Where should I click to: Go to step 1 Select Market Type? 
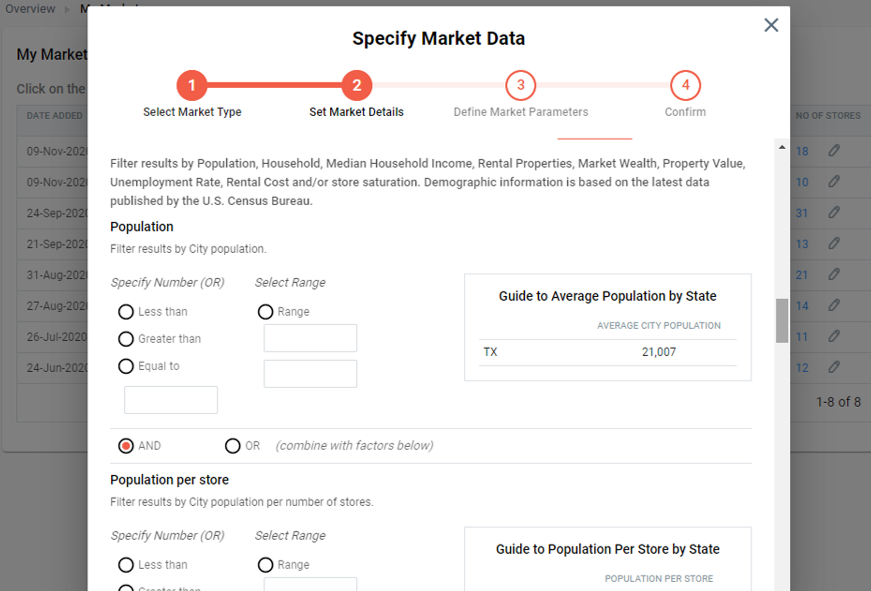pos(192,86)
